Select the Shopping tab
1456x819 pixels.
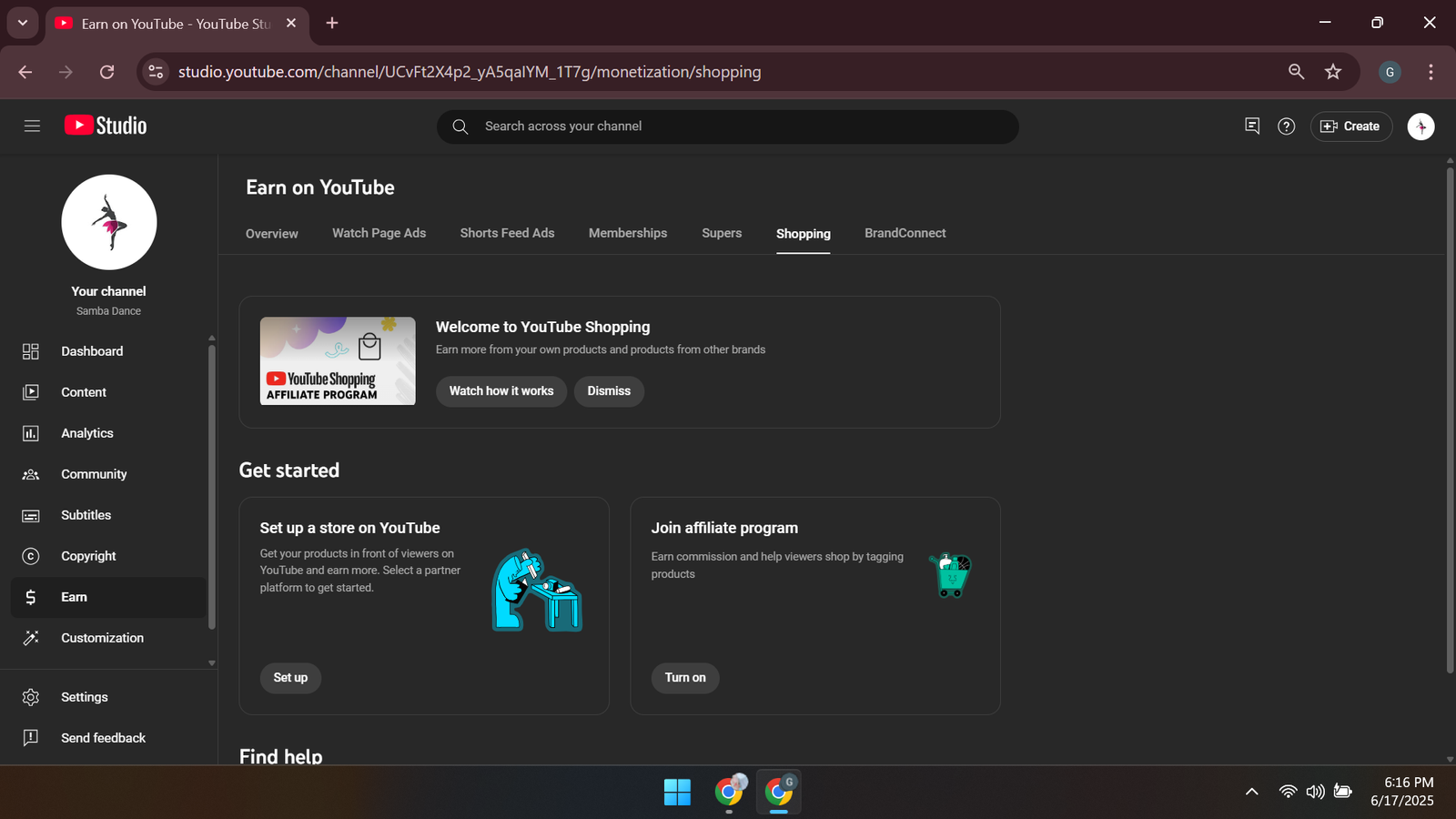point(804,234)
